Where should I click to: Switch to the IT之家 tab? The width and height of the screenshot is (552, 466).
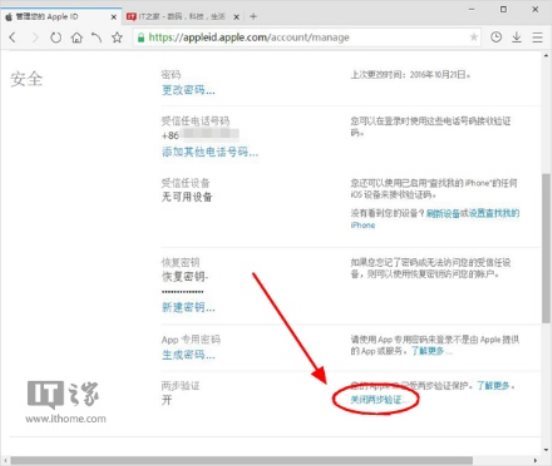coord(183,17)
